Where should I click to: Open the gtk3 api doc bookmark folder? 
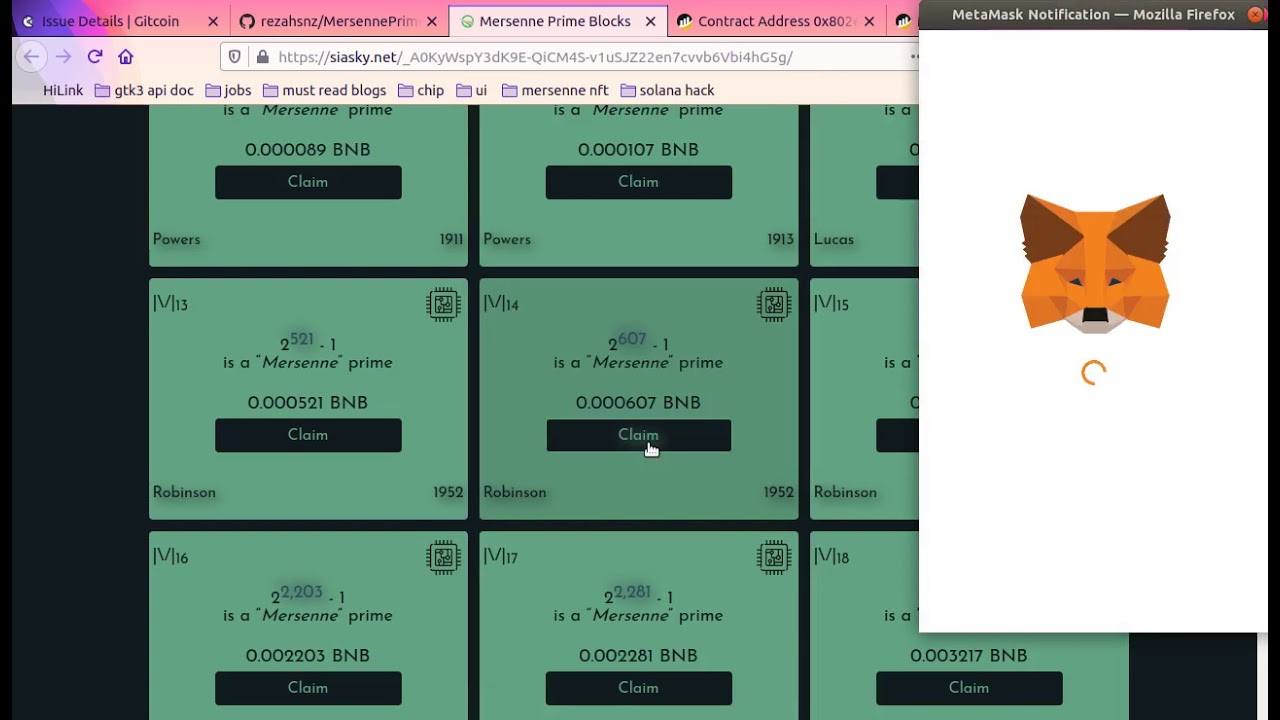point(144,90)
